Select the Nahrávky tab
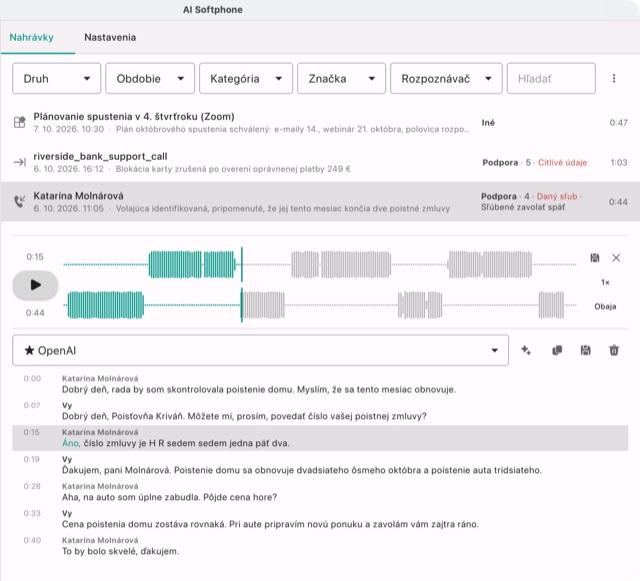Image resolution: width=640 pixels, height=581 pixels. coord(31,37)
